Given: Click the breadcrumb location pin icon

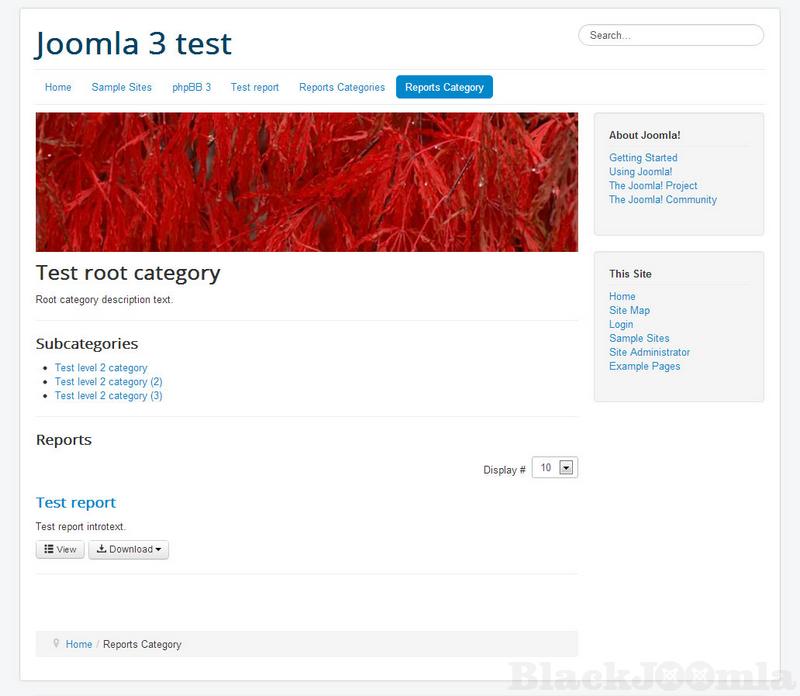Looking at the screenshot, I should tap(56, 644).
